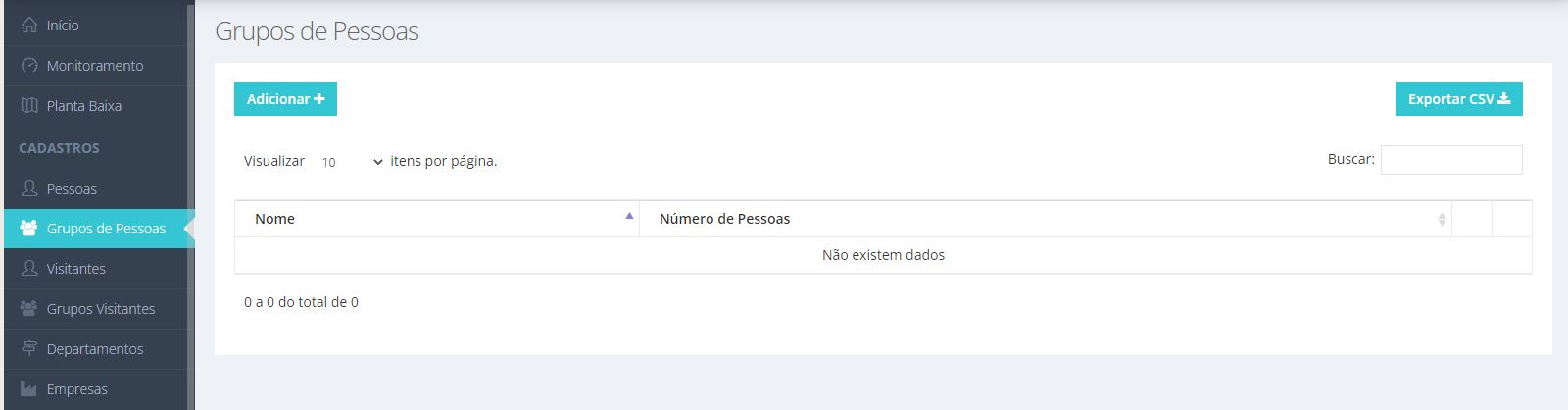Click the Grupos de Pessoas group icon
Screen dimensions: 1568x410
(28, 228)
